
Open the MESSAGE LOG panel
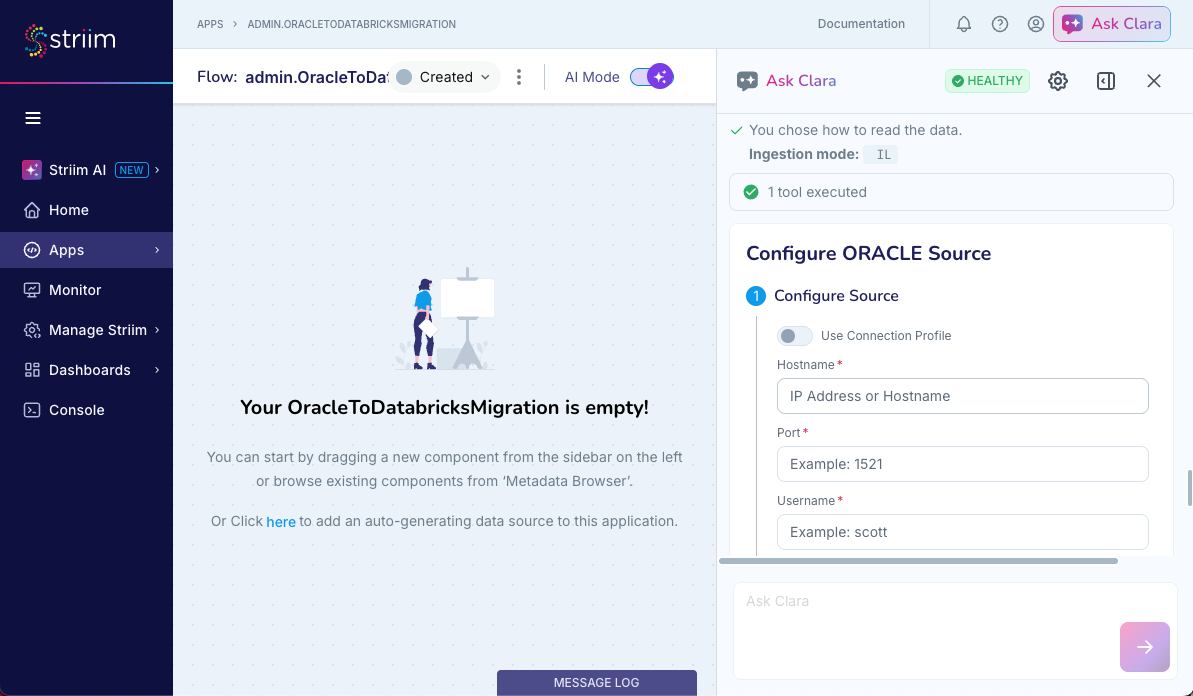coord(596,682)
